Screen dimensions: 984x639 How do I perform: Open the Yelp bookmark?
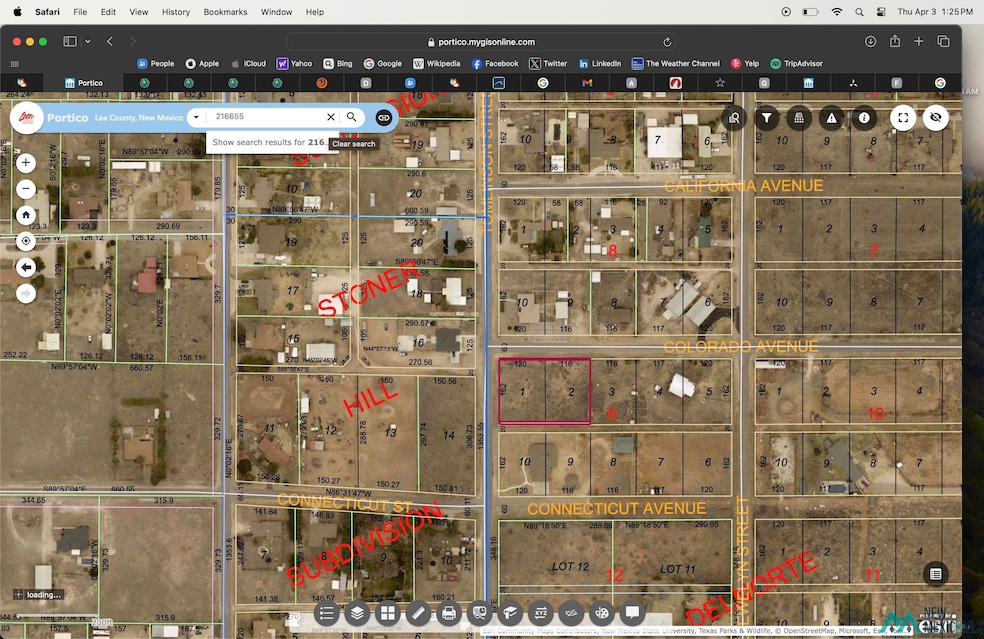pos(746,63)
